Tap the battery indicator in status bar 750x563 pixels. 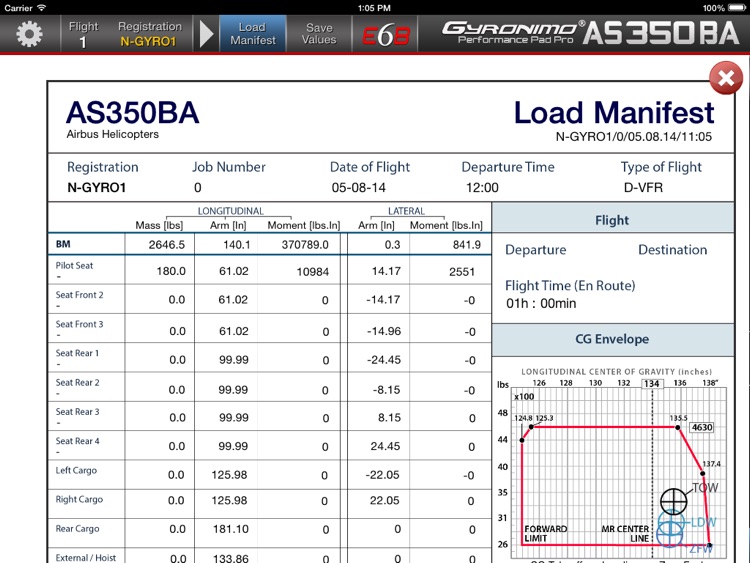click(x=737, y=8)
